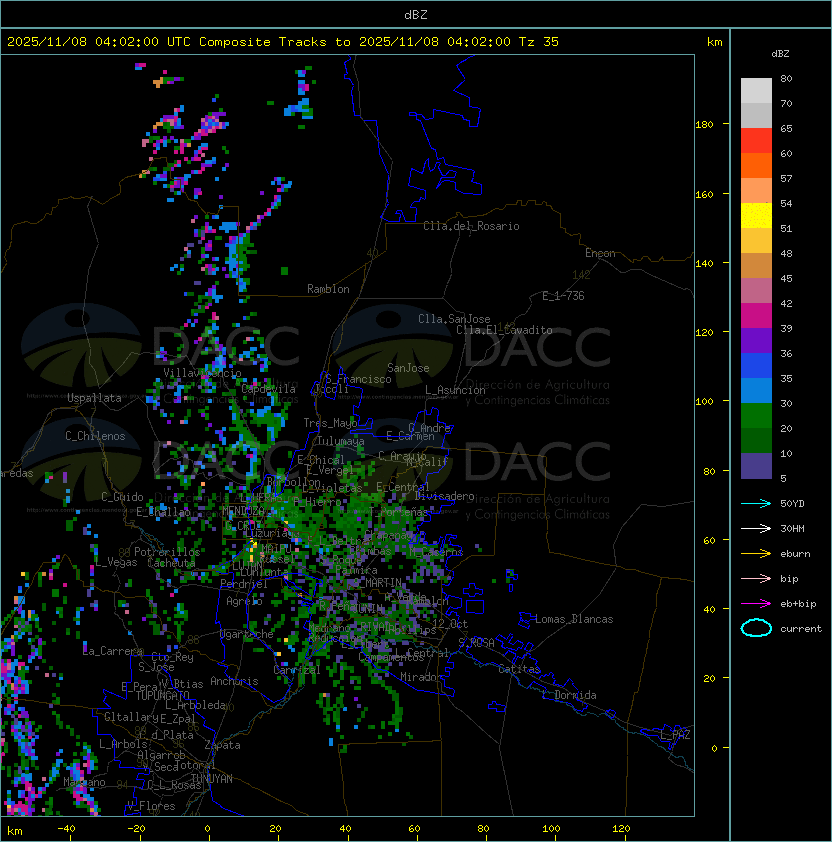Click the Clla.del_Rosario map label

471,226
